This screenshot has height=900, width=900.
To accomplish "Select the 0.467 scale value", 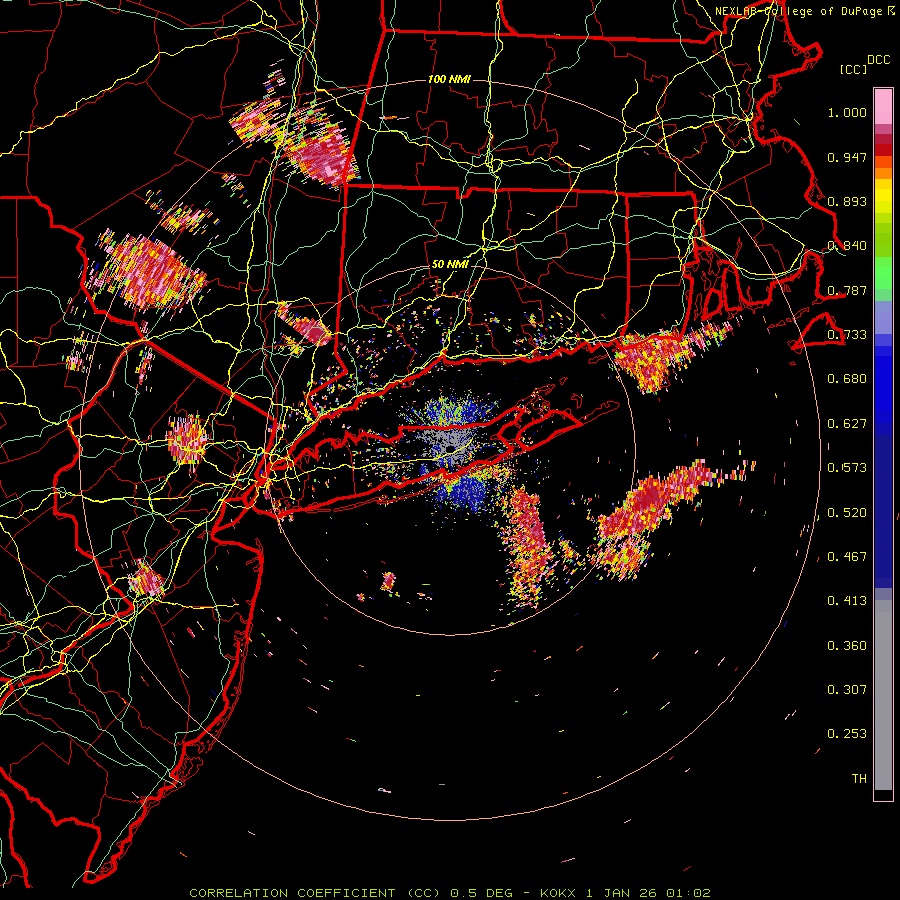I will [x=847, y=557].
